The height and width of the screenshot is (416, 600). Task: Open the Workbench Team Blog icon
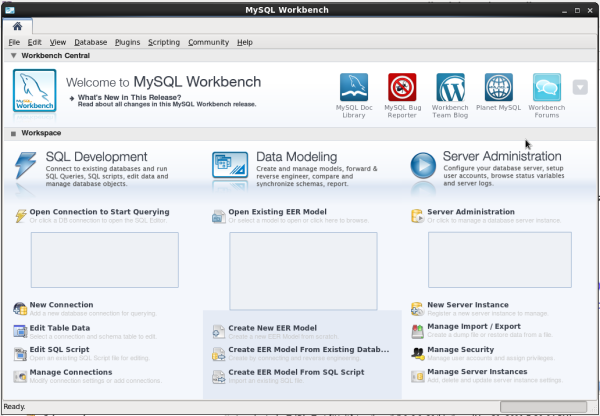(450, 87)
